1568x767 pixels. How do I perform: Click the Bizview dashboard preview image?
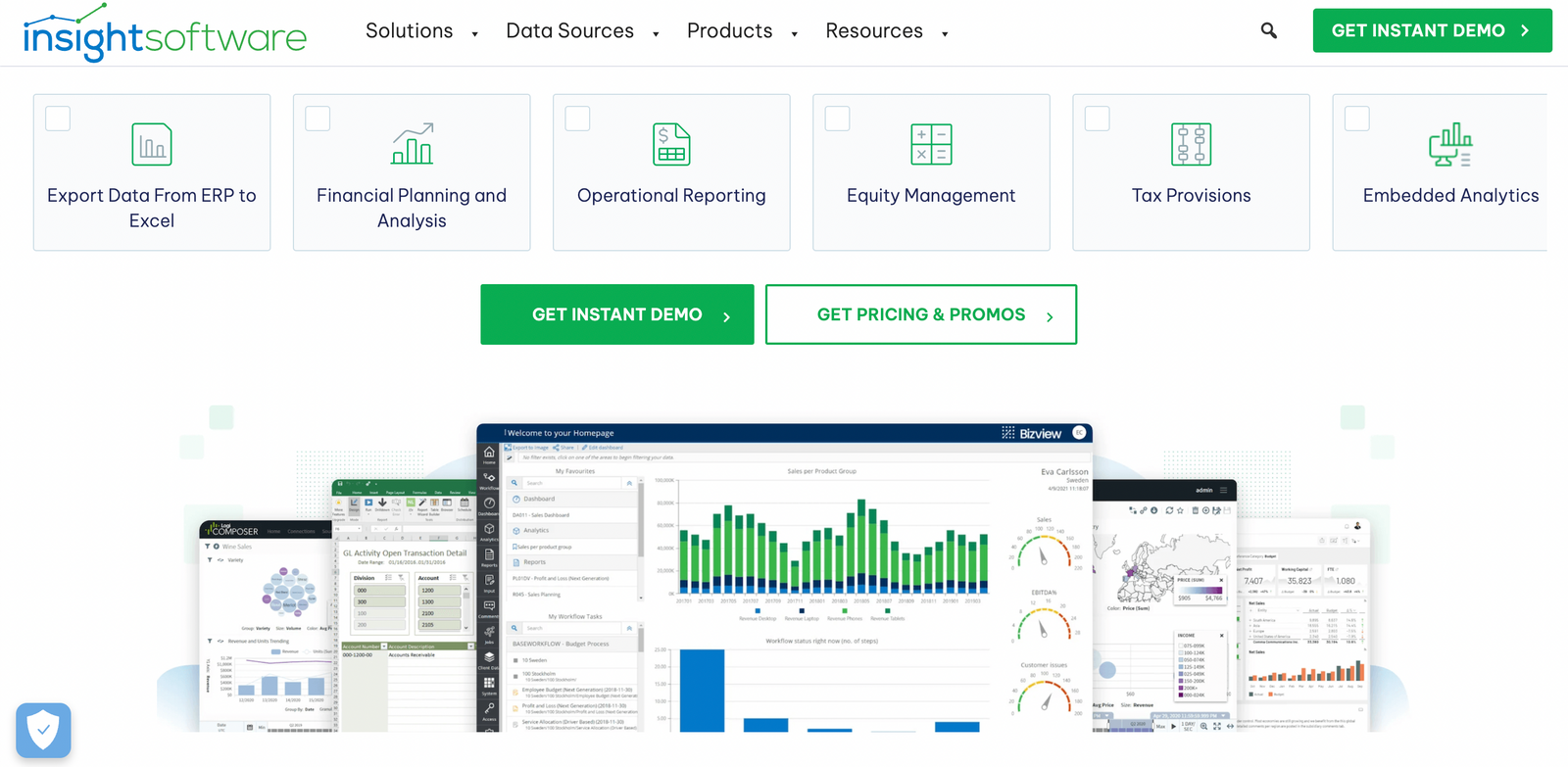point(784,578)
